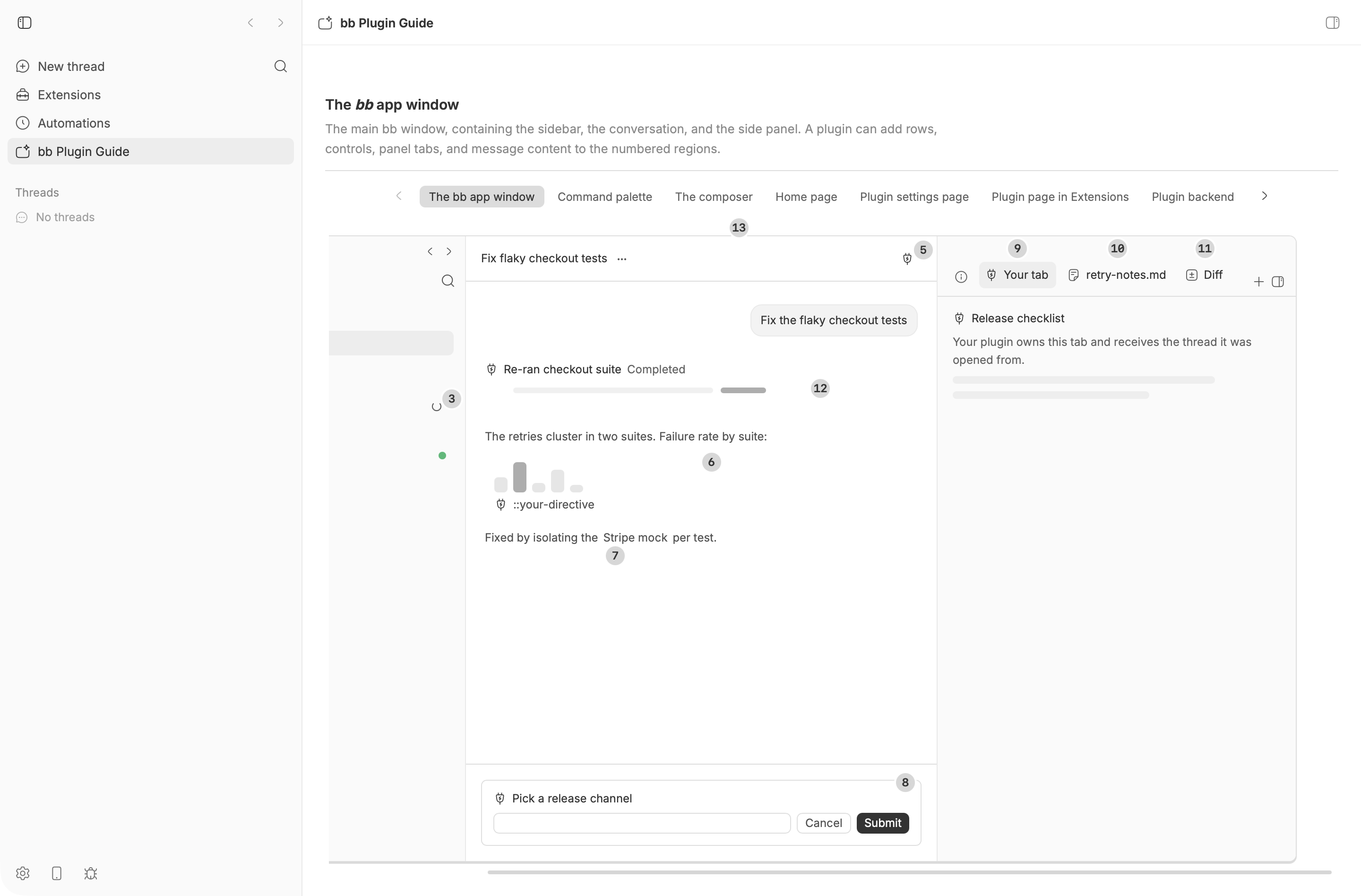
Task: Switch to The composer tab
Action: (x=713, y=197)
